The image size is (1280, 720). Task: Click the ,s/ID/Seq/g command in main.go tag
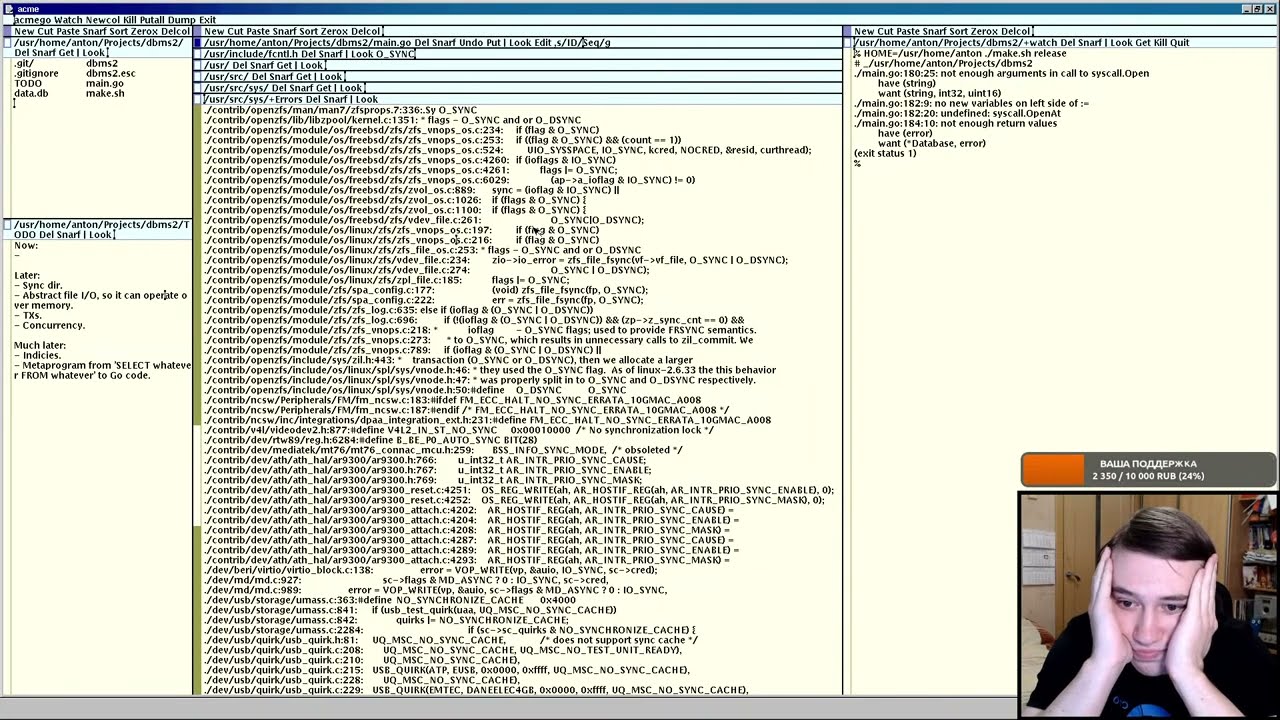pyautogui.click(x=582, y=43)
